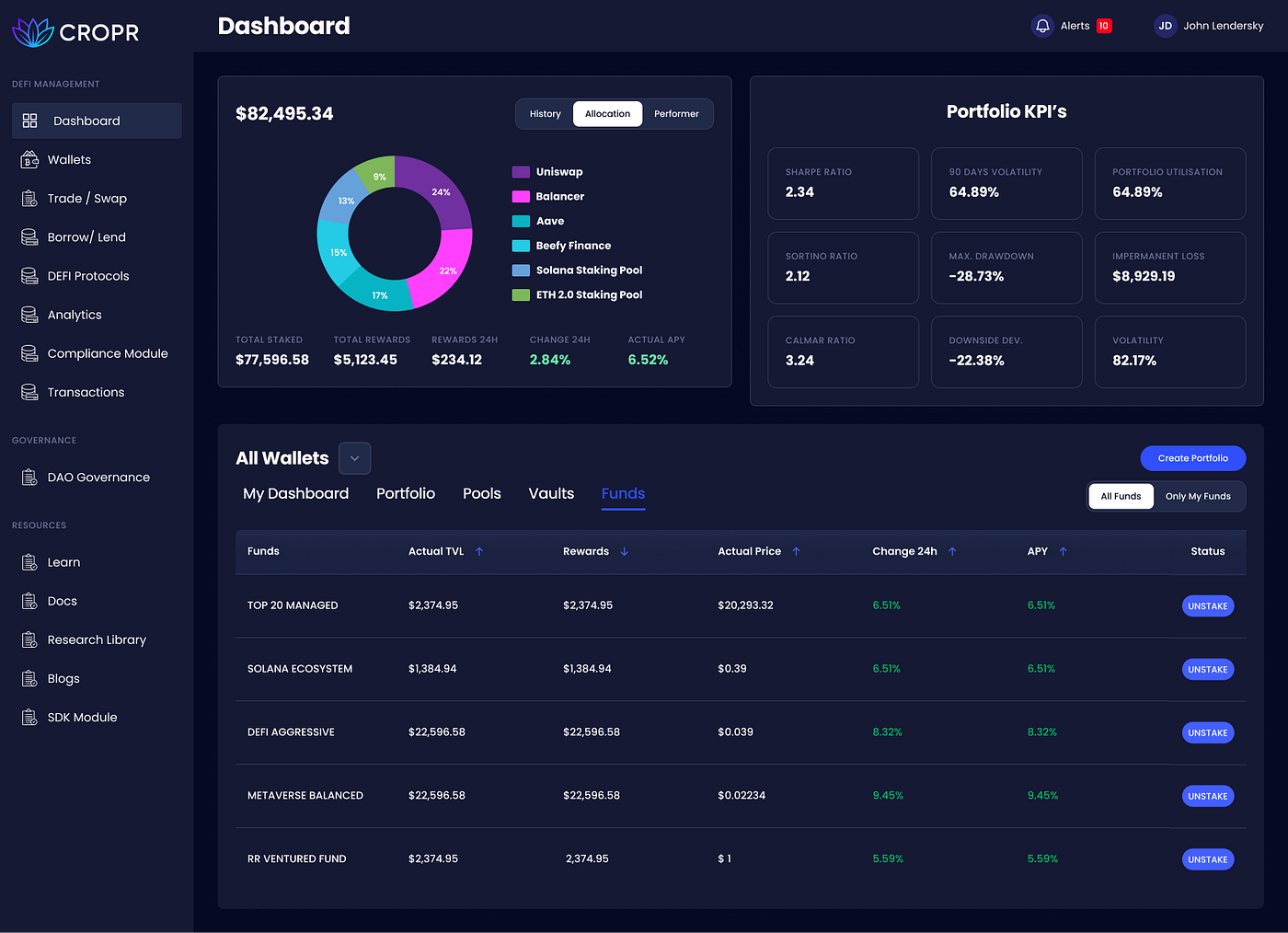This screenshot has height=933, width=1288.
Task: Click the Compliance Module icon
Action: point(29,353)
